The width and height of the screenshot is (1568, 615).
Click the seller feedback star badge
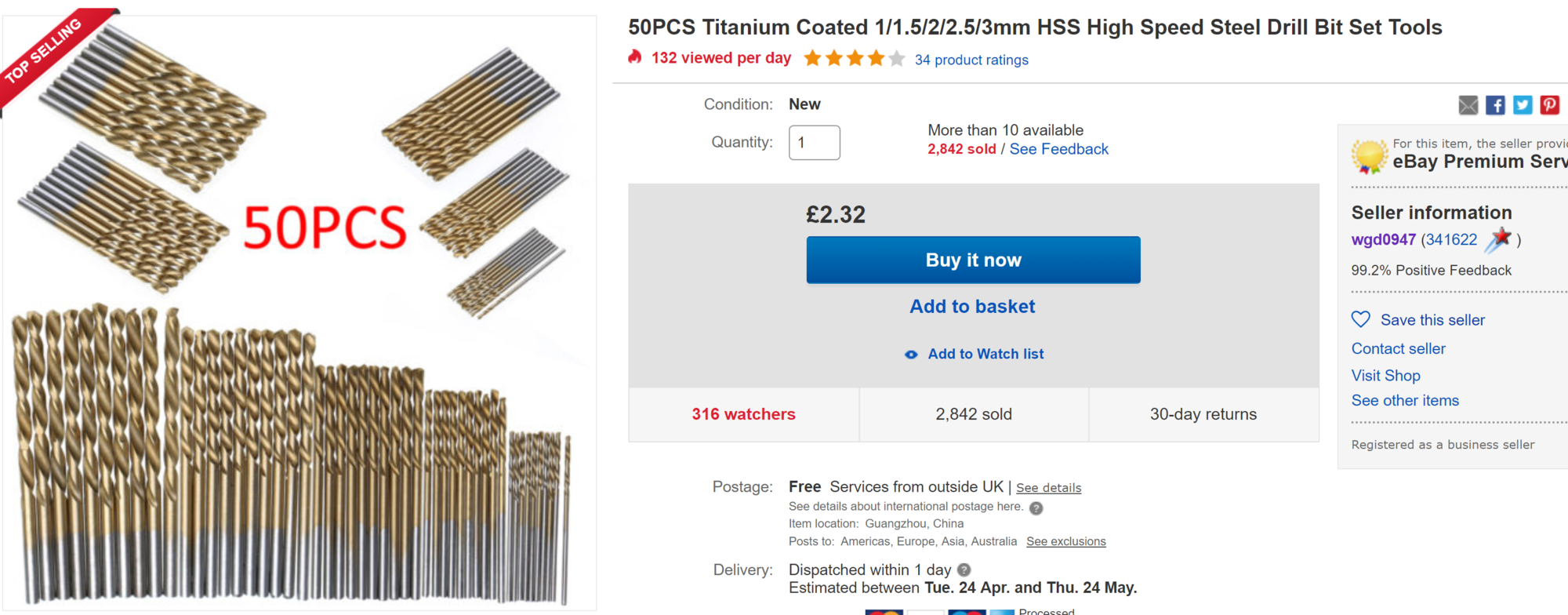[1498, 239]
